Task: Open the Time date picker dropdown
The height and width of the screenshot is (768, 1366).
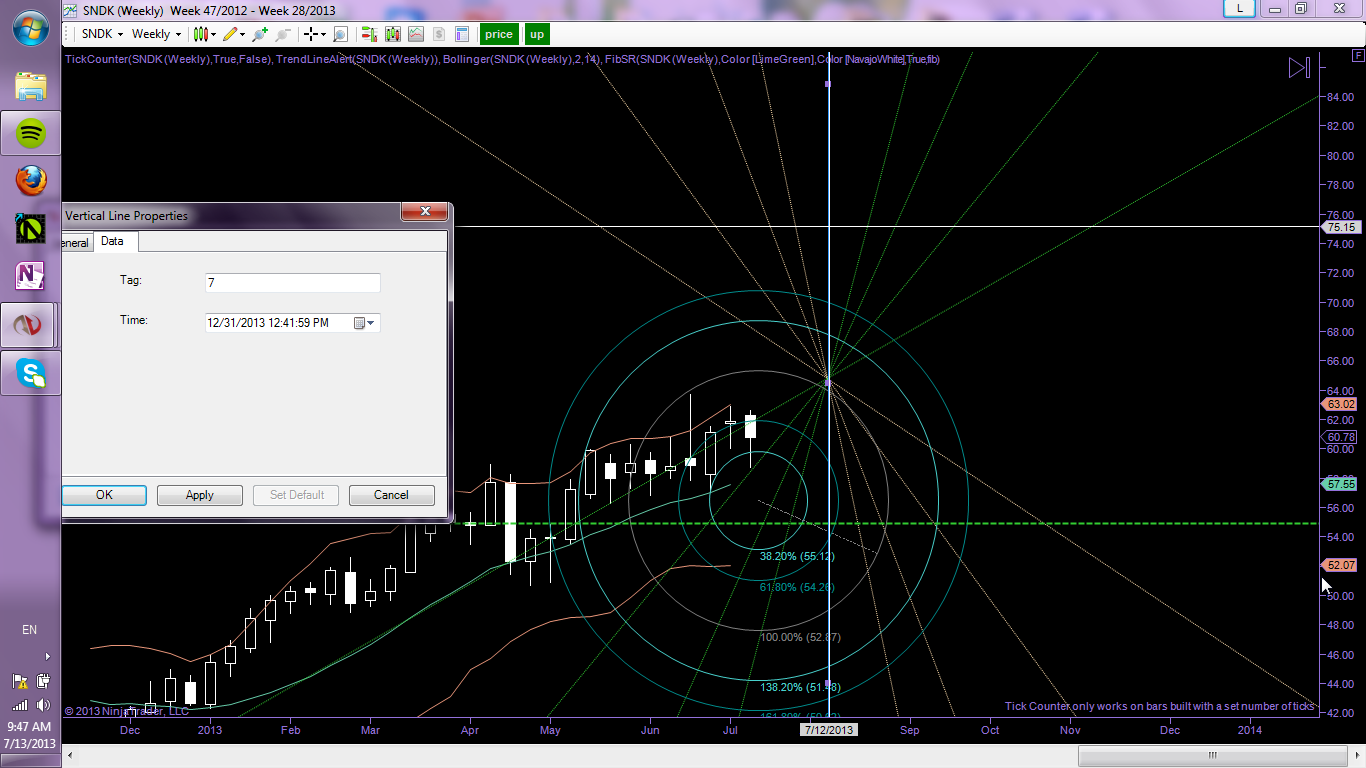Action: coord(364,323)
